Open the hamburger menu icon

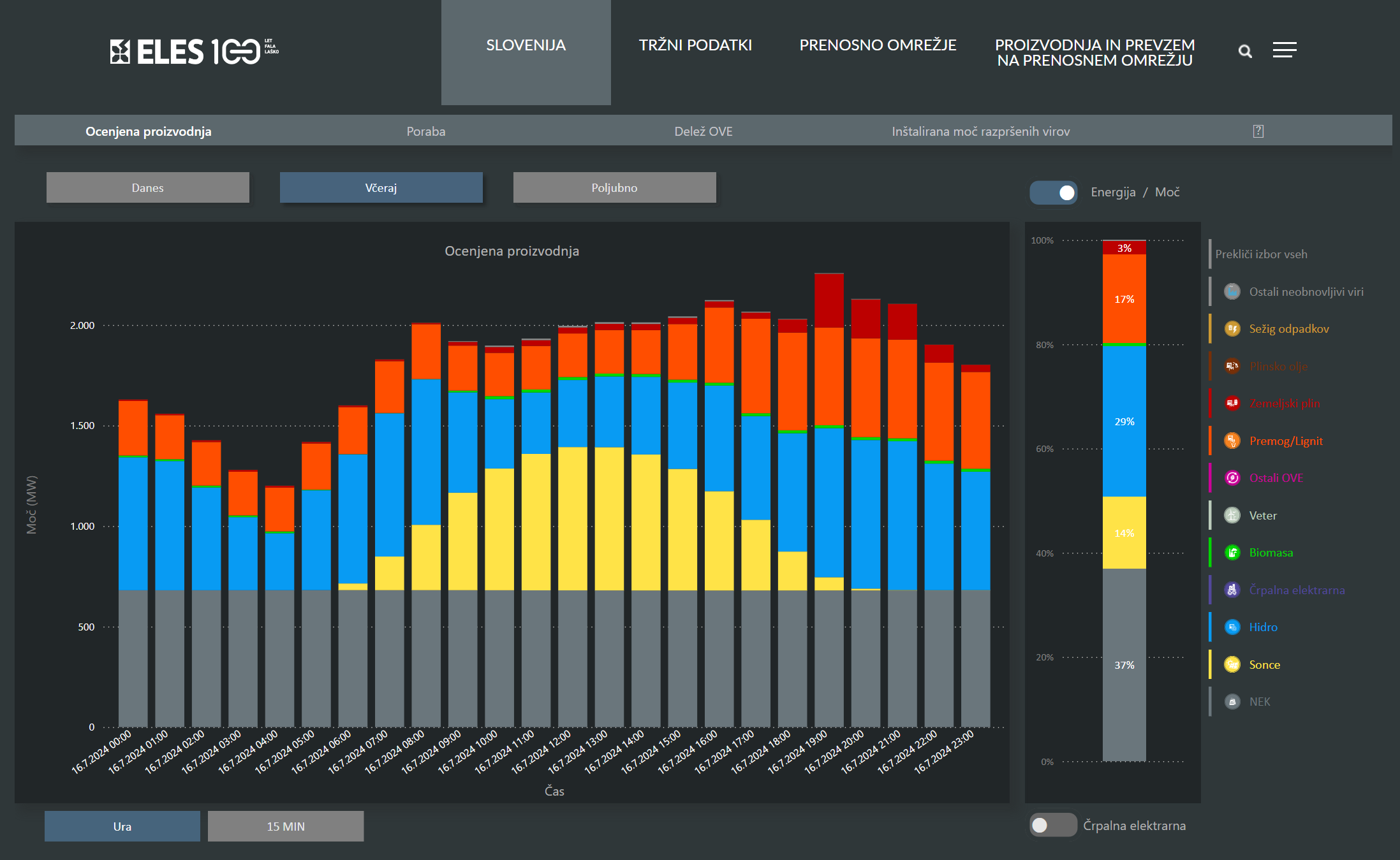coord(1284,50)
